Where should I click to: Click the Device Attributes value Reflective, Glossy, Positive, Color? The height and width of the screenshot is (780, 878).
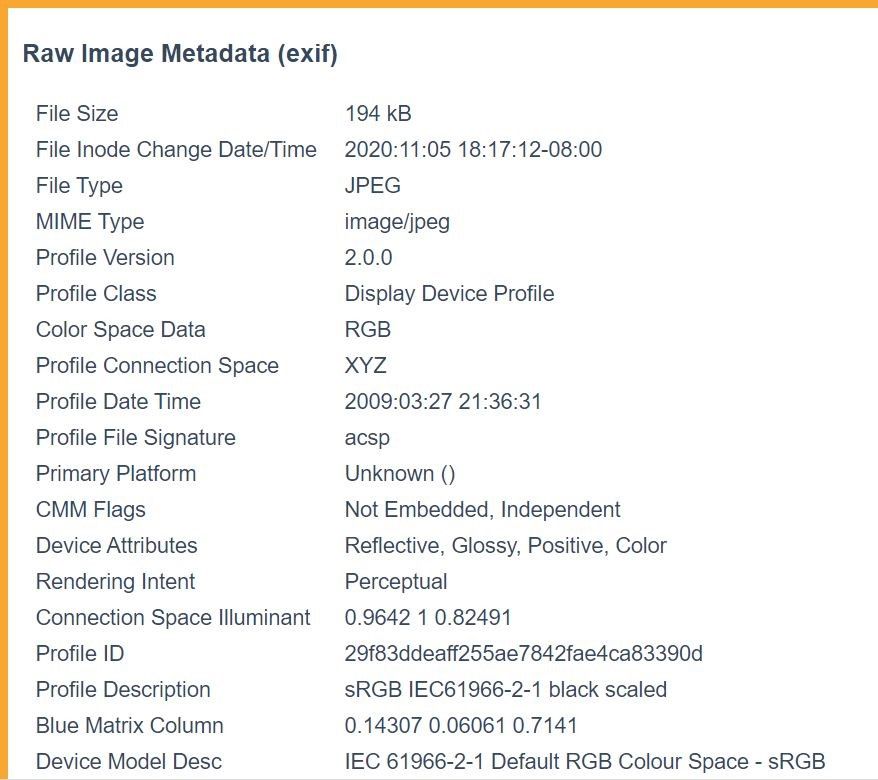[x=505, y=546]
